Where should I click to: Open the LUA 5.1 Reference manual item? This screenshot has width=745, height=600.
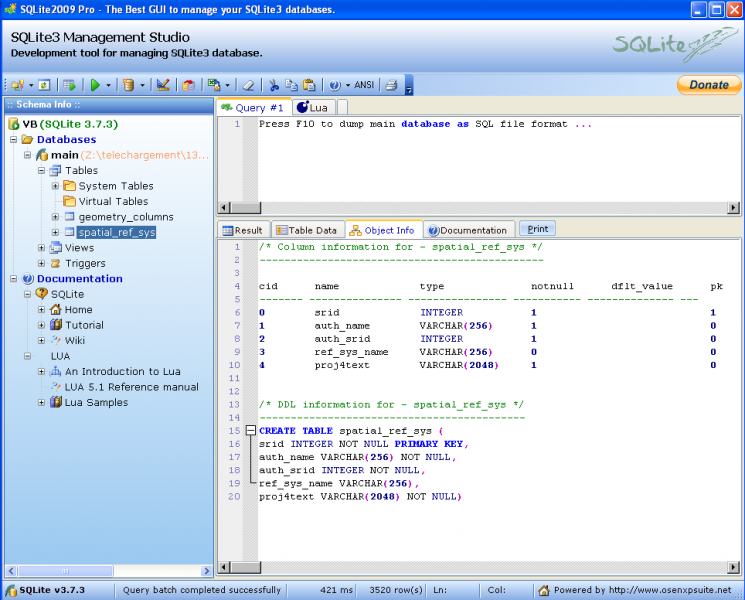(132, 387)
